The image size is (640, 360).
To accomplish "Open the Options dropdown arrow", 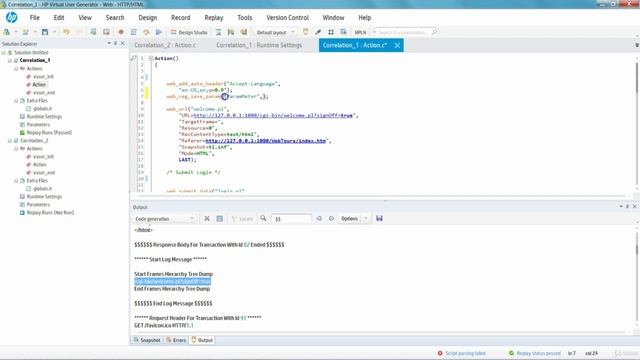I will click(365, 219).
